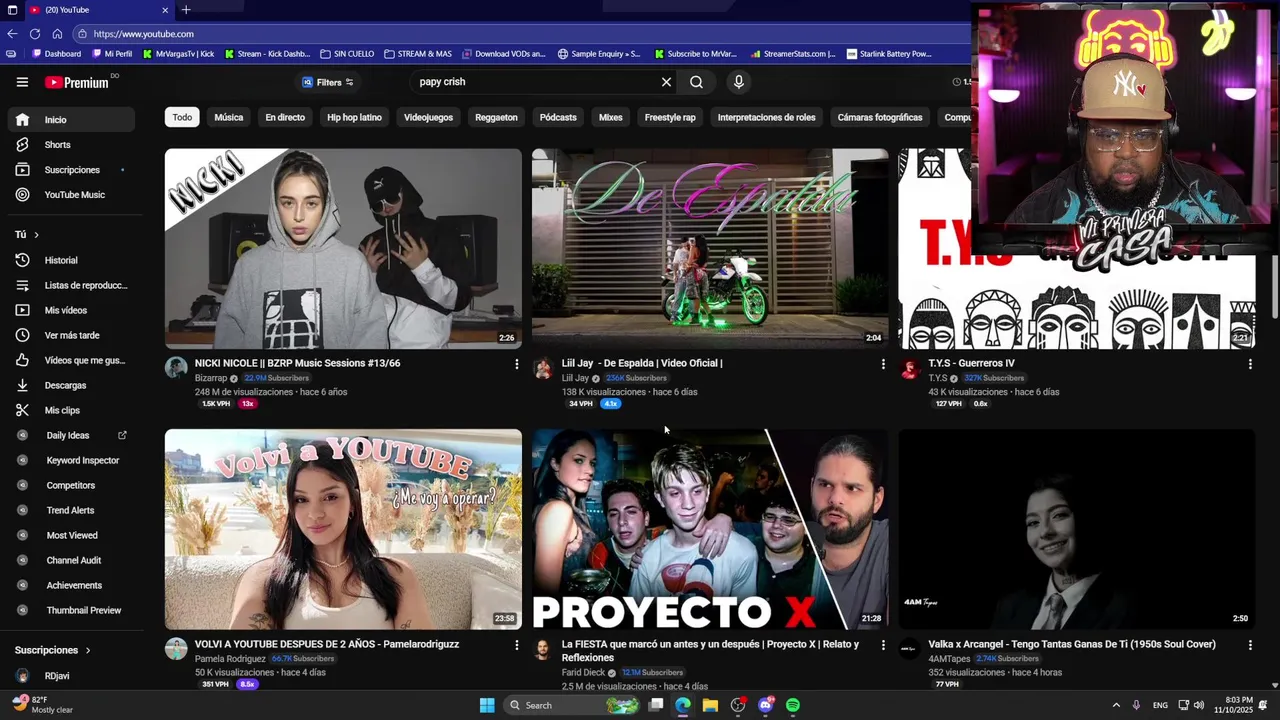
Task: Open the Bizarrap channel avatar
Action: (176, 368)
